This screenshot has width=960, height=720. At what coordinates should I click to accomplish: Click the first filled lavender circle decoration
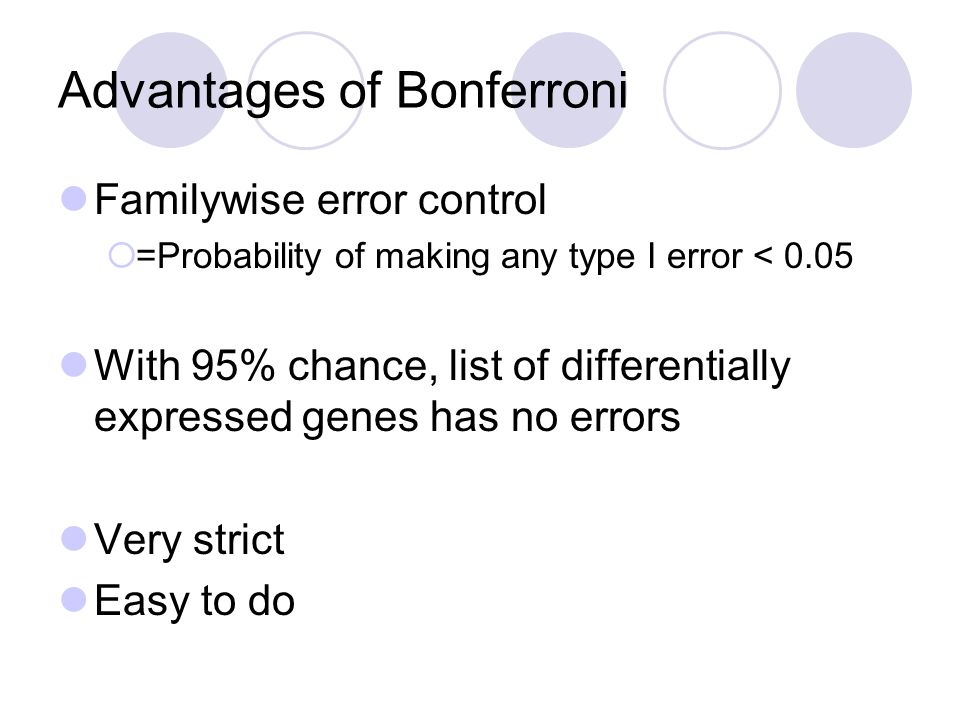point(171,90)
